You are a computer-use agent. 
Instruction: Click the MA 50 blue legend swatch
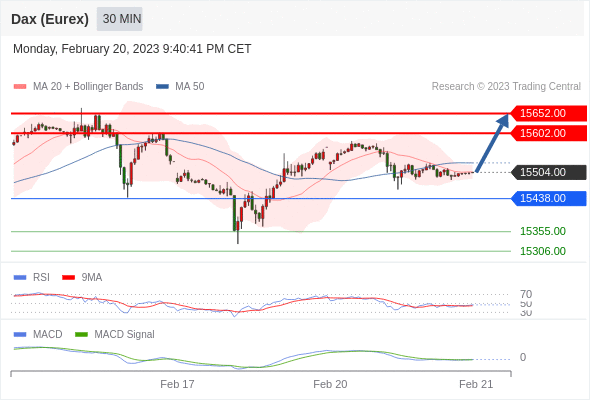point(162,87)
